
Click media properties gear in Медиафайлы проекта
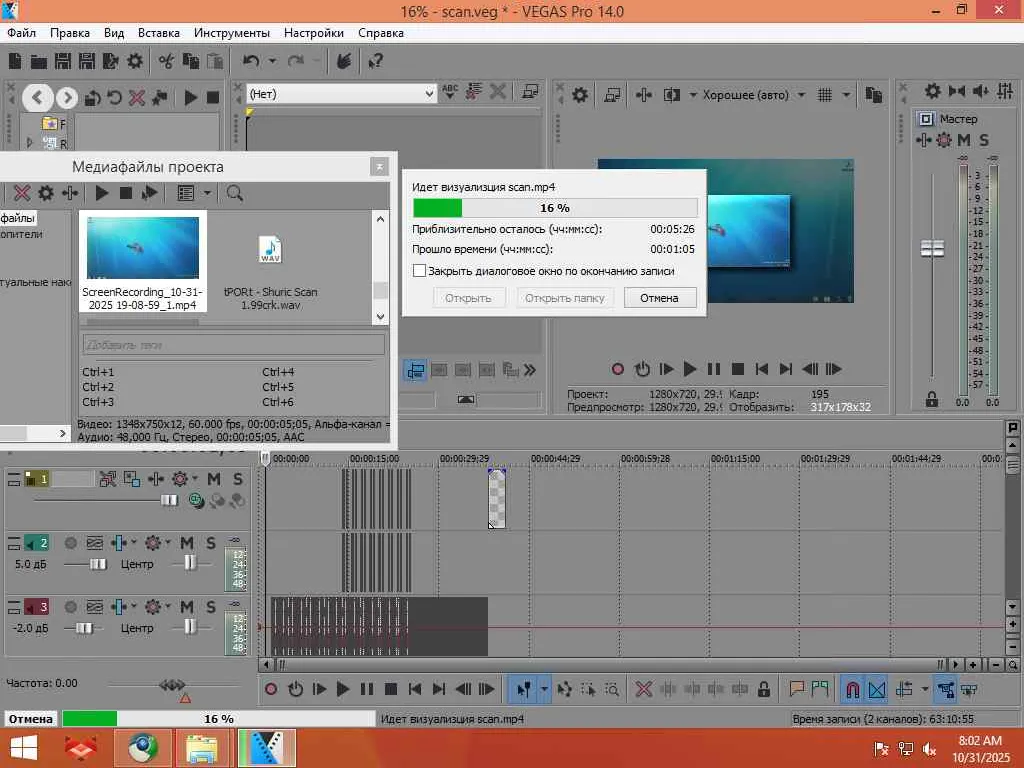pyautogui.click(x=46, y=193)
